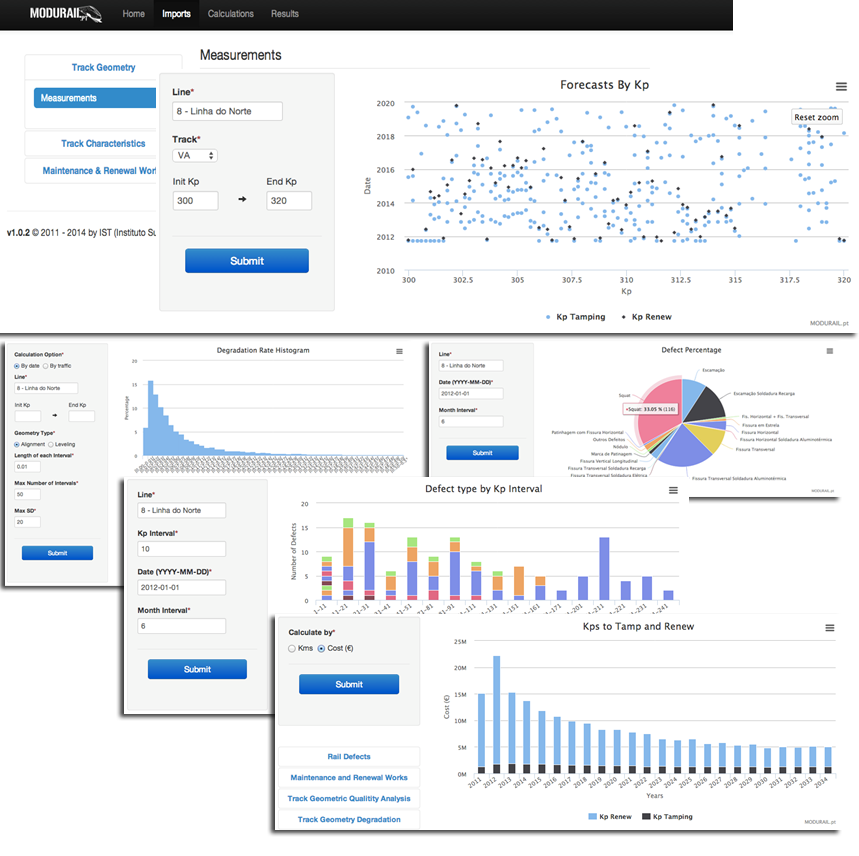Open the Results menu in the navbar
Screen dimensions: 859x856
285,14
